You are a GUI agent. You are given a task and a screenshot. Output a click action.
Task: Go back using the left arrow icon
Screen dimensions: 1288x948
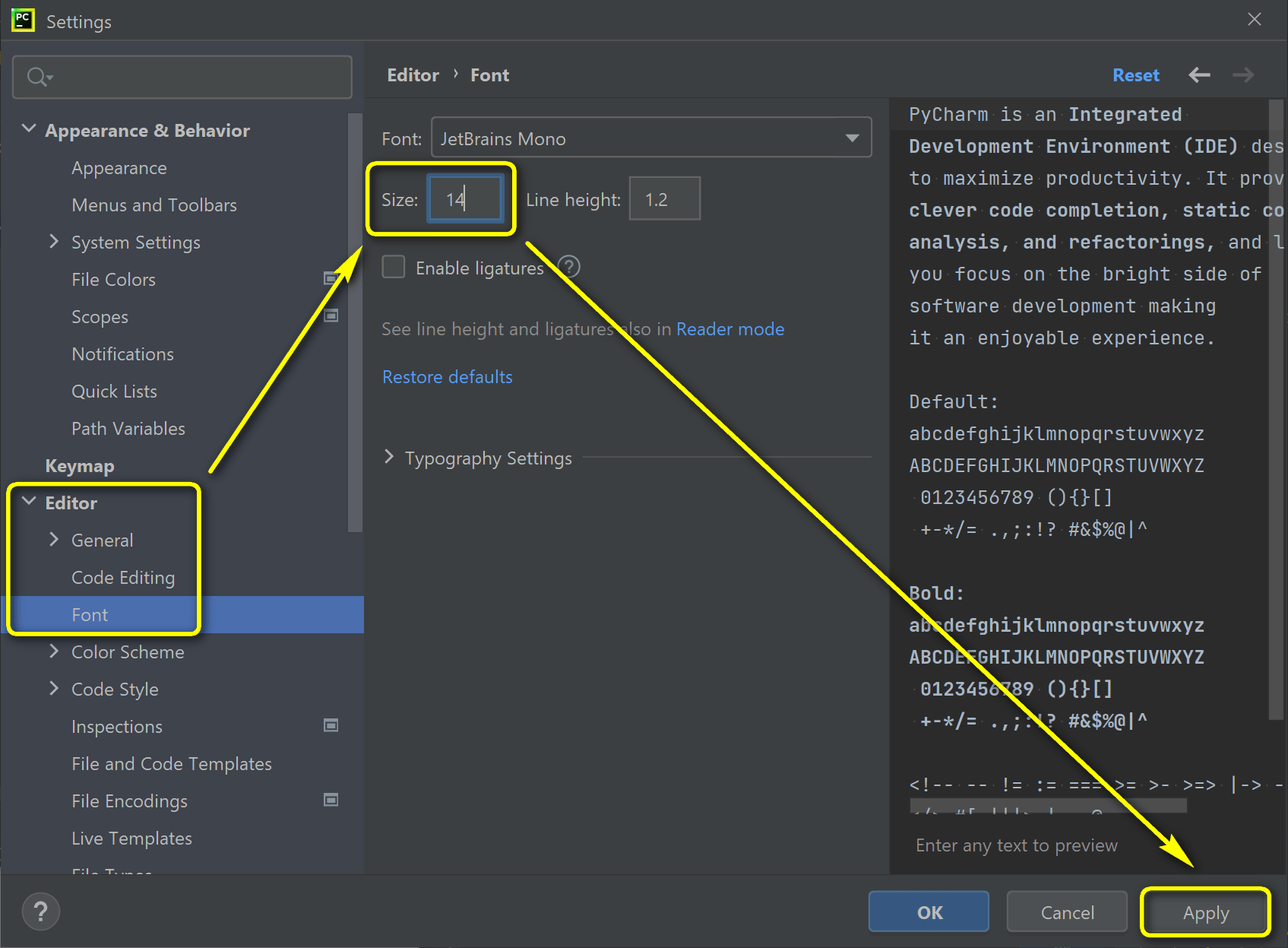1199,75
